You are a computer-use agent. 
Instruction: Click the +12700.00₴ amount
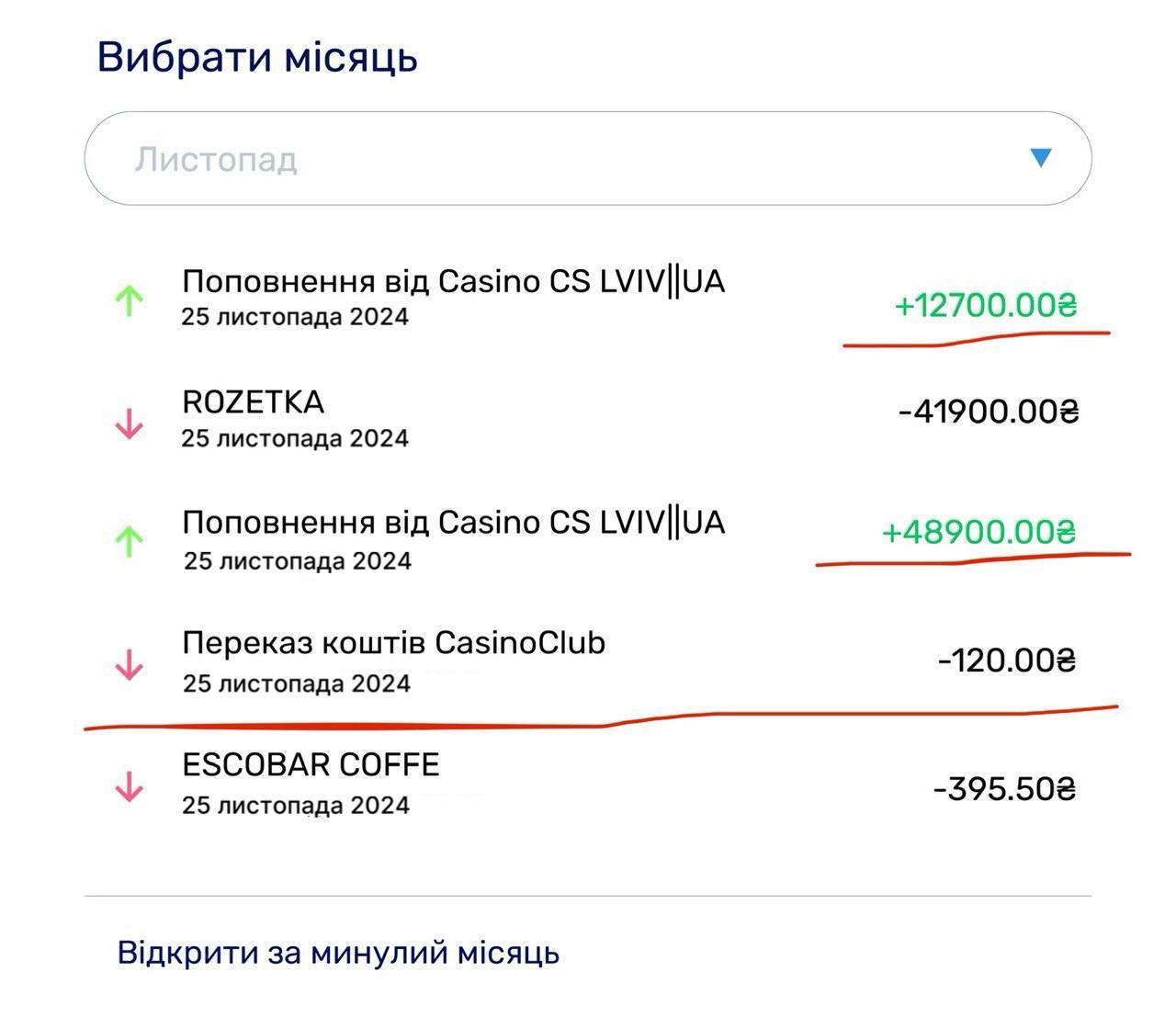[x=985, y=305]
